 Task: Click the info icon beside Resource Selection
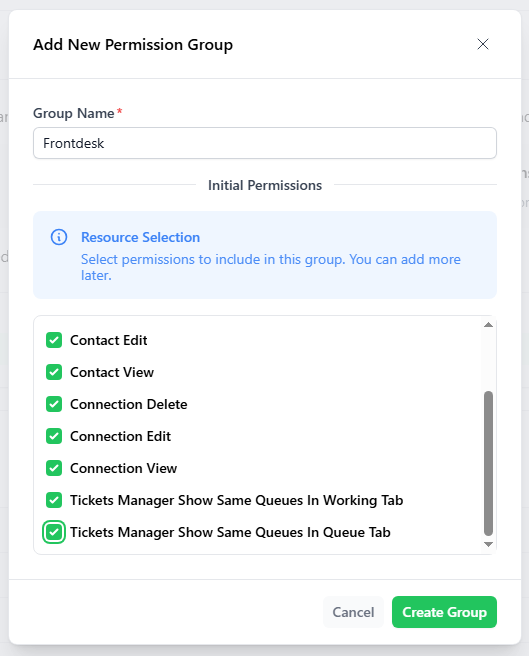click(59, 237)
